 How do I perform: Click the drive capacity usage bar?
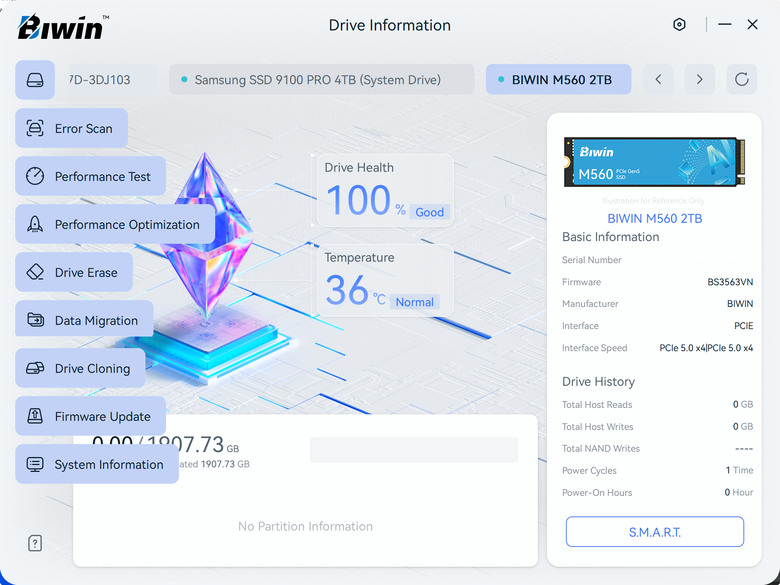(x=414, y=450)
